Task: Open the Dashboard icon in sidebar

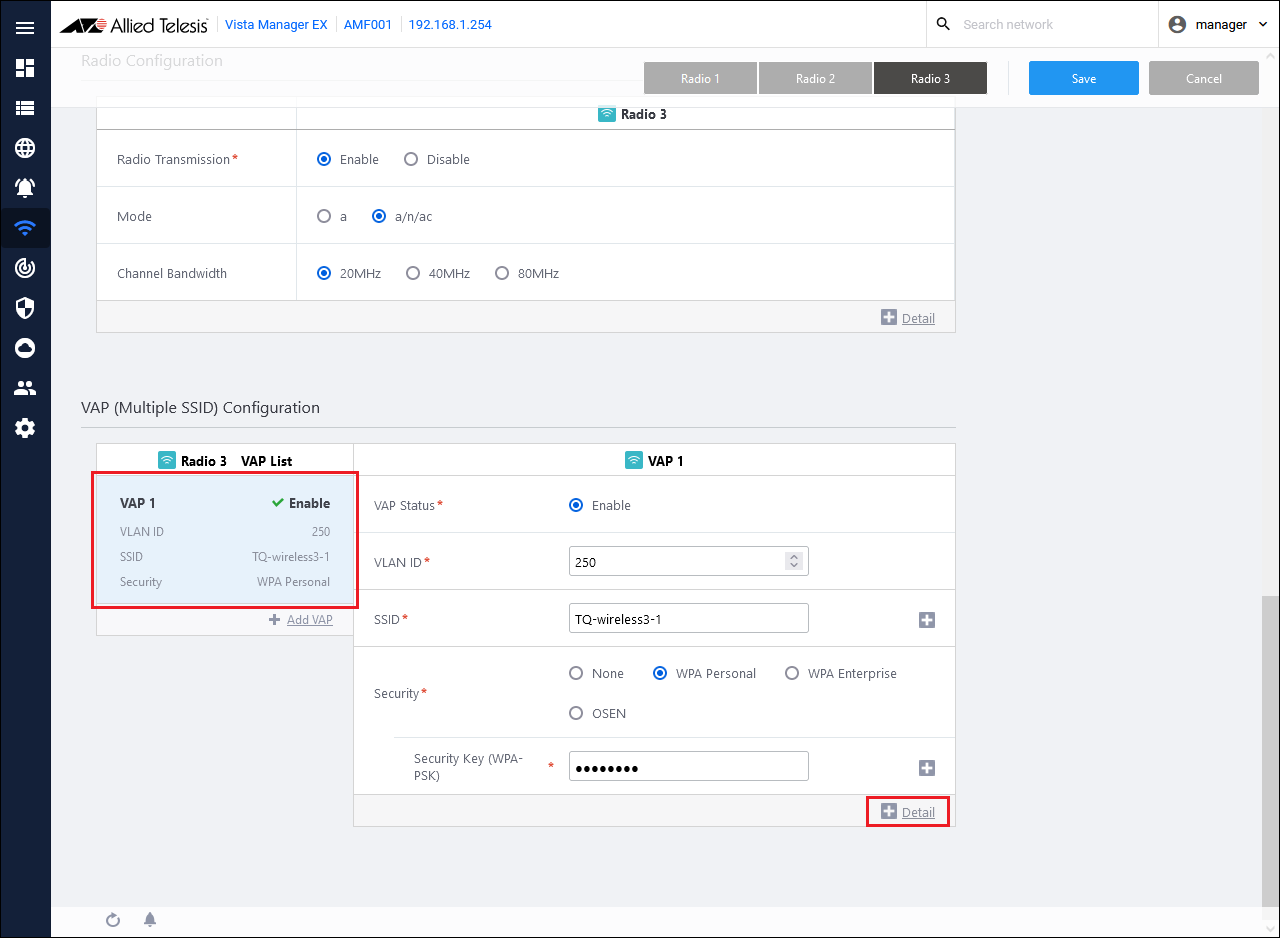Action: coord(25,68)
